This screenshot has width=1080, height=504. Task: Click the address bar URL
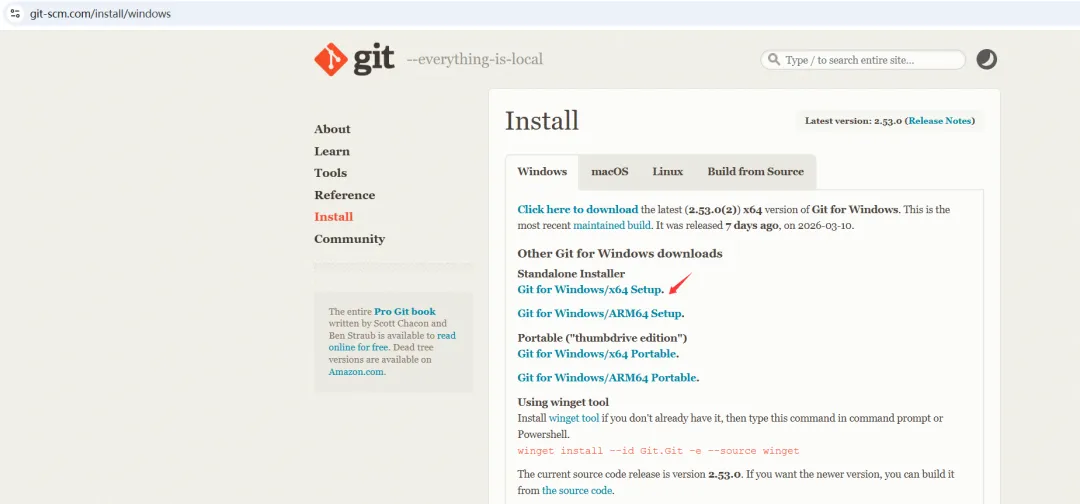[101, 14]
